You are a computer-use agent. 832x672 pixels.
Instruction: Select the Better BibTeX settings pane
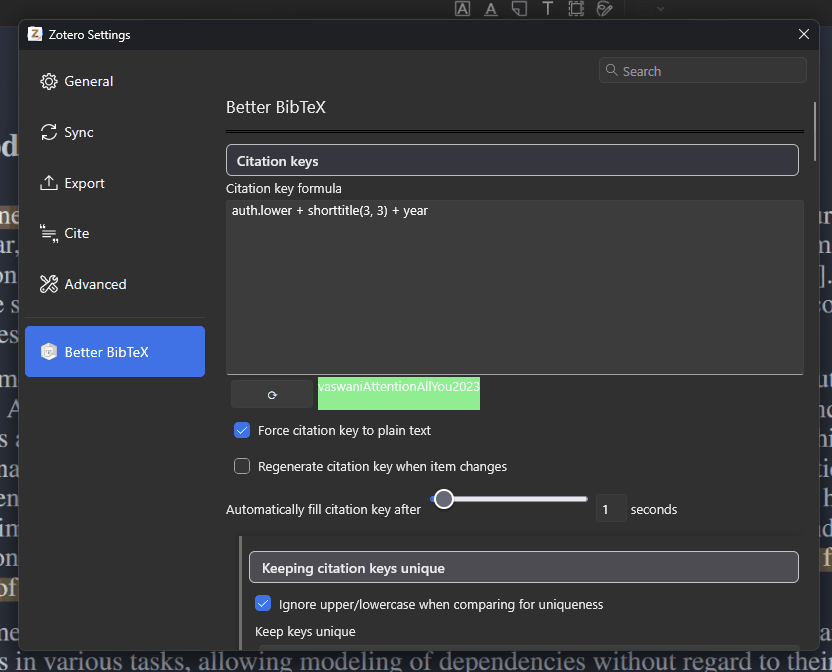tap(115, 352)
